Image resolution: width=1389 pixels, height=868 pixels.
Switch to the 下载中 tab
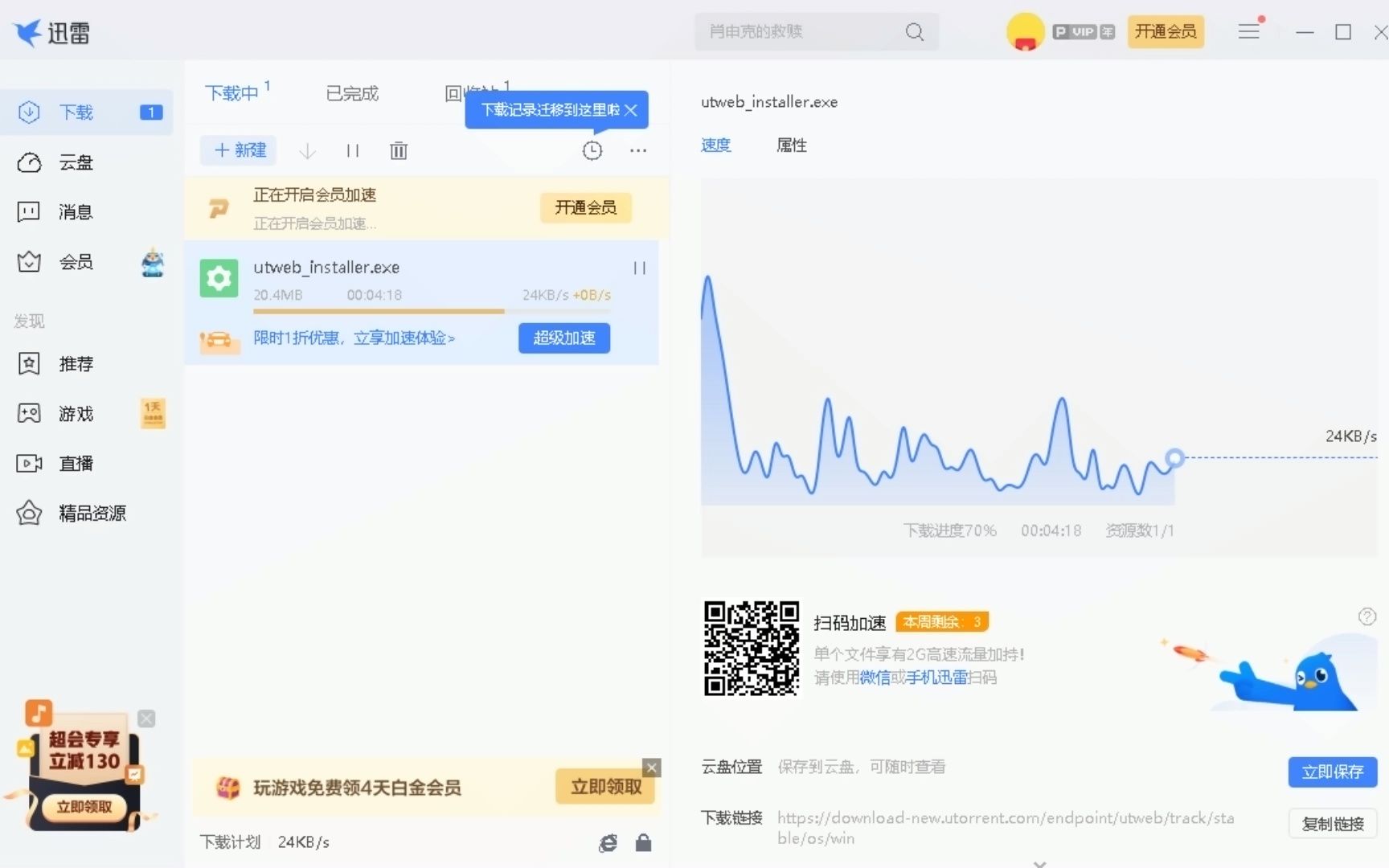click(231, 93)
